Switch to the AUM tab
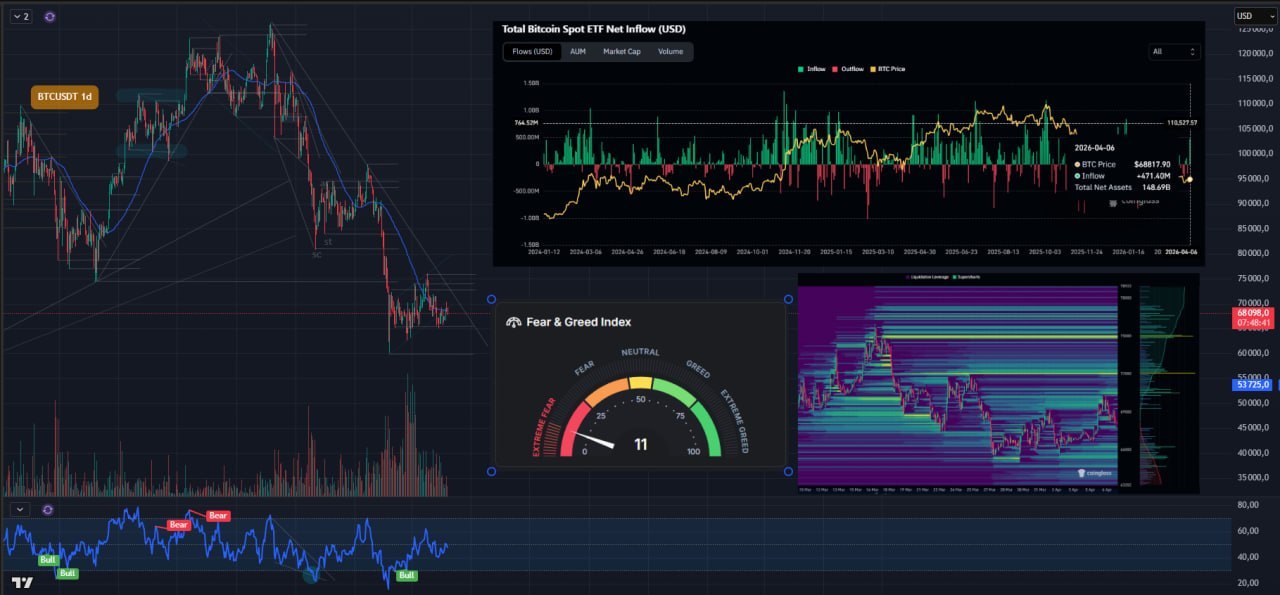Screen dimensions: 1280x595 click(578, 51)
